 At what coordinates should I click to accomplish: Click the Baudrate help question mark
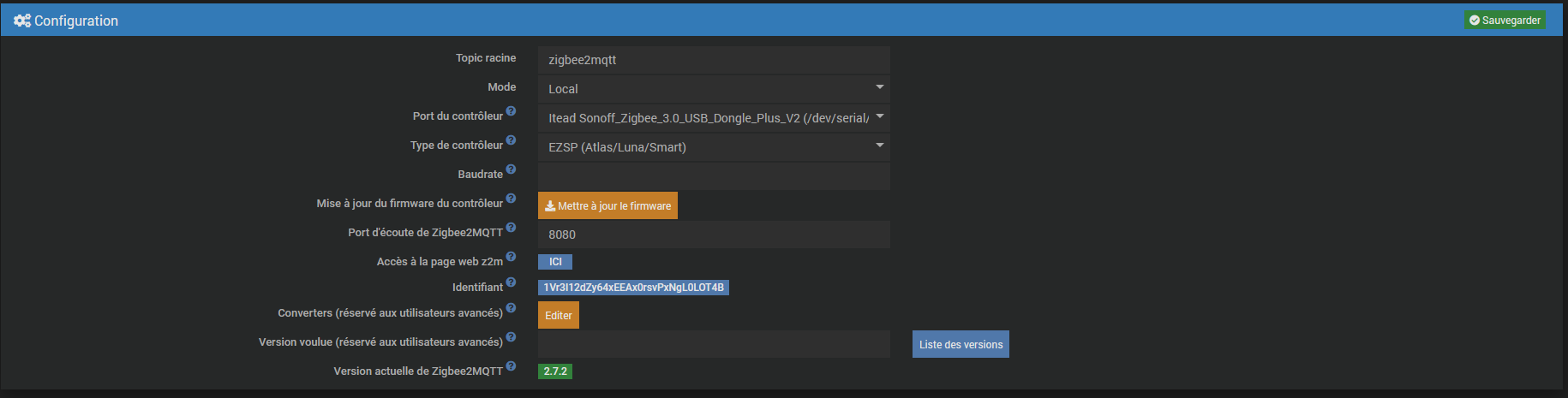511,169
